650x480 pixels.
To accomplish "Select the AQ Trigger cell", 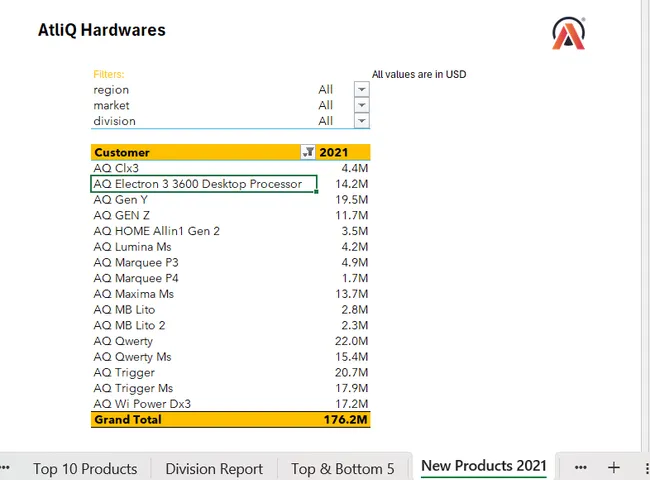I will click(204, 373).
